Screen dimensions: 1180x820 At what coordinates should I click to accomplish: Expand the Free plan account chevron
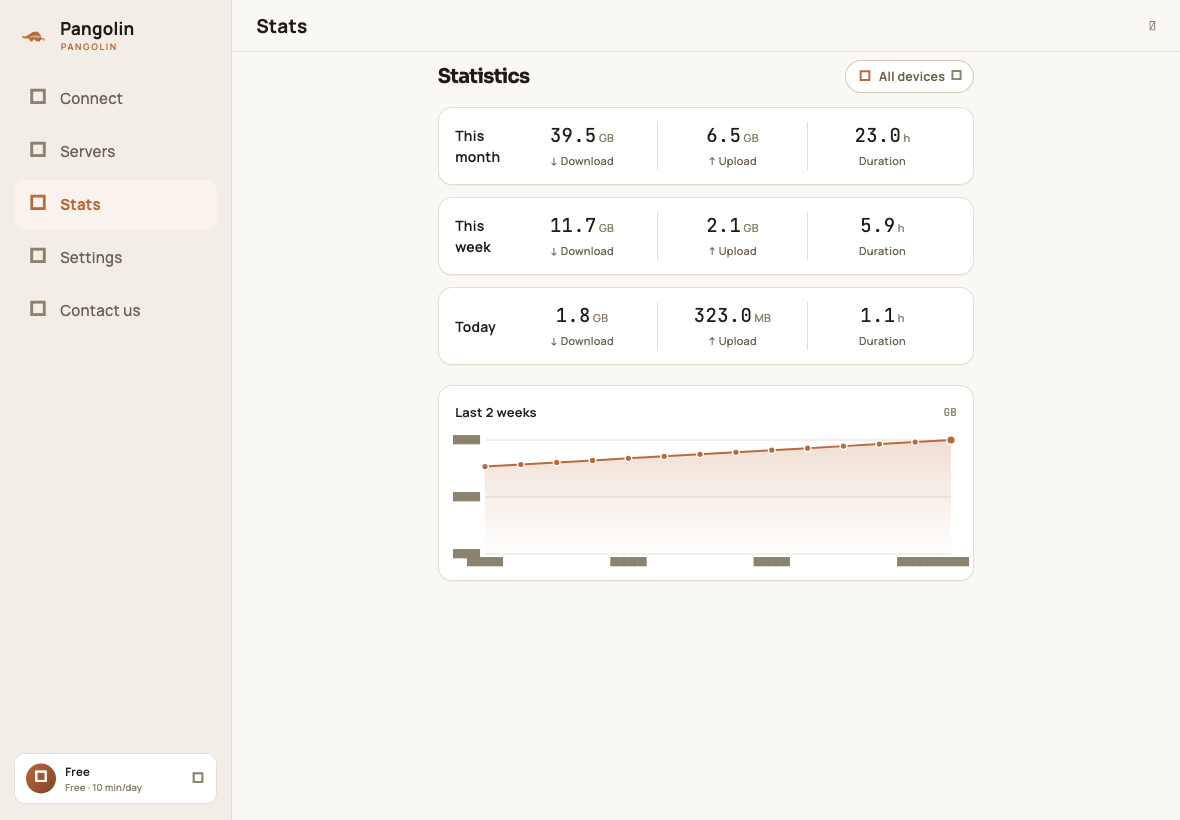click(x=198, y=778)
